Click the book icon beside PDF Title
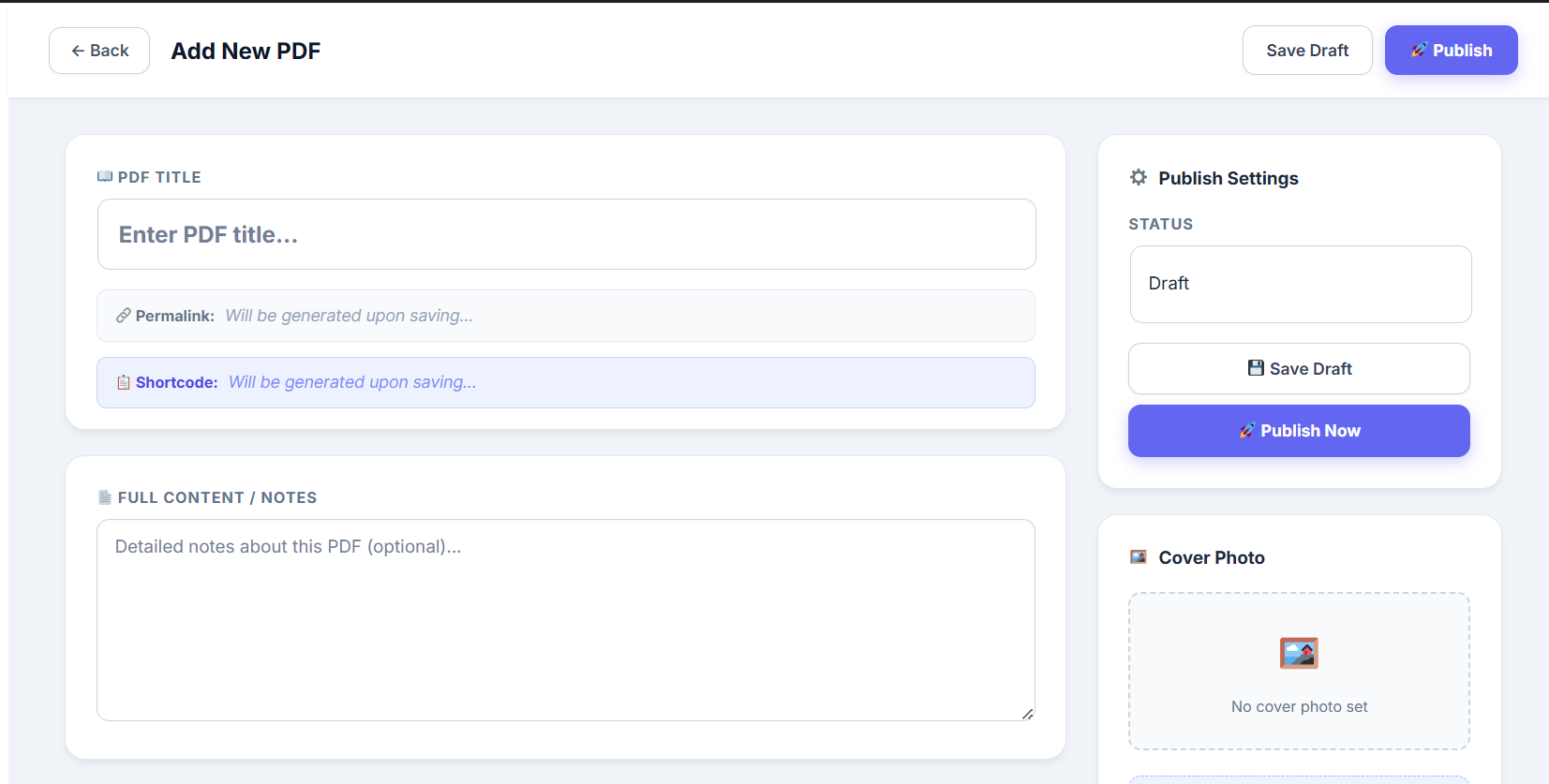The height and width of the screenshot is (784, 1549). [105, 177]
